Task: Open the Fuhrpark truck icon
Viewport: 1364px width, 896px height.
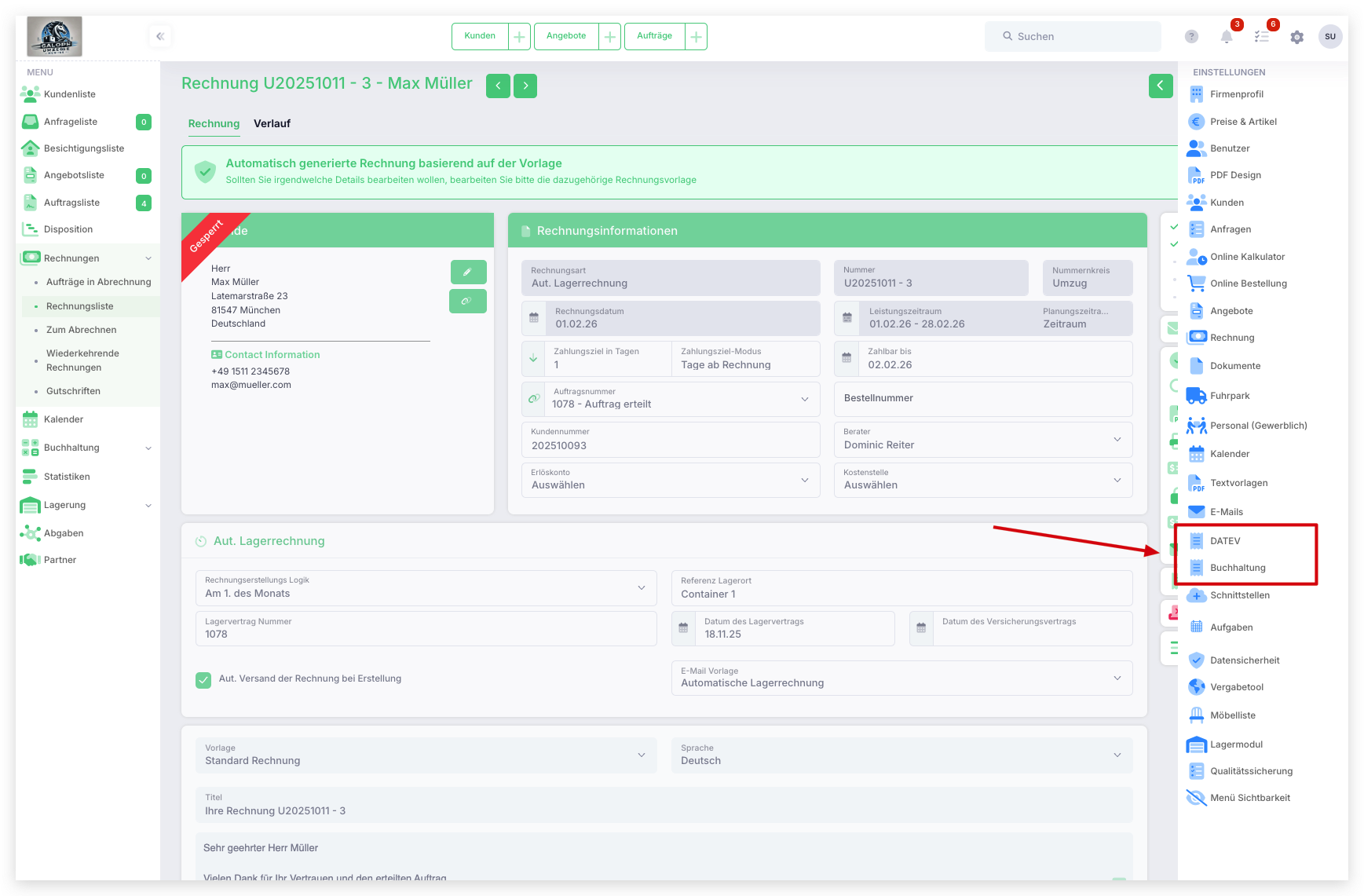Action: (1196, 396)
